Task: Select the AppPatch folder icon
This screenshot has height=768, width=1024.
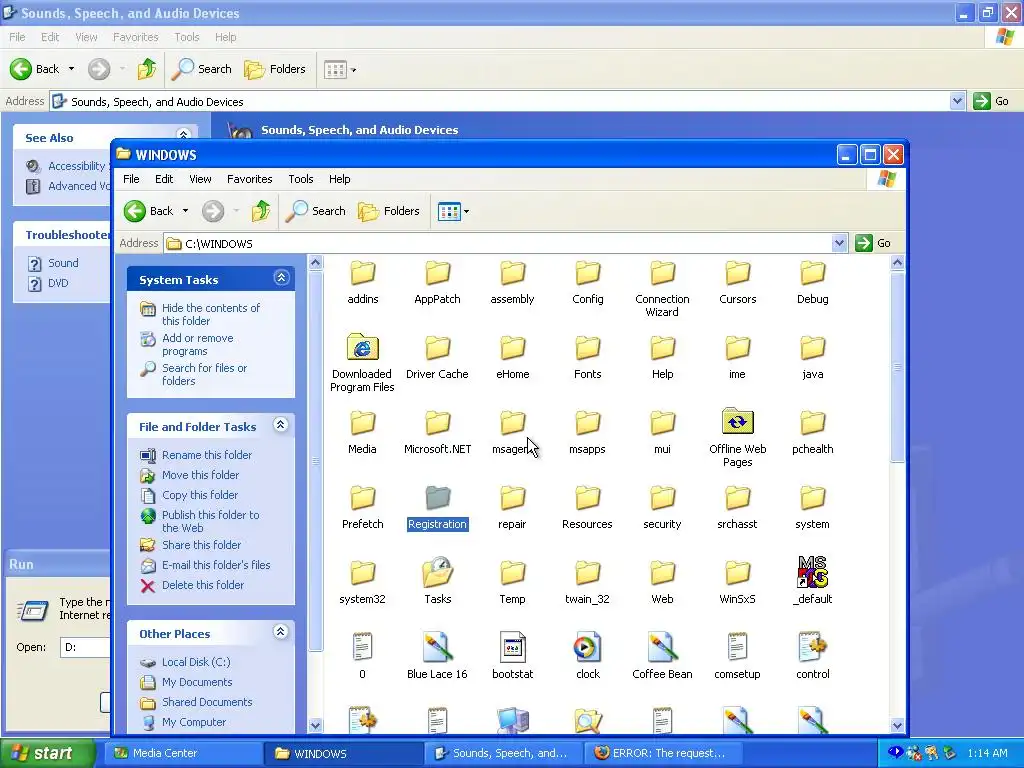Action: 438,273
